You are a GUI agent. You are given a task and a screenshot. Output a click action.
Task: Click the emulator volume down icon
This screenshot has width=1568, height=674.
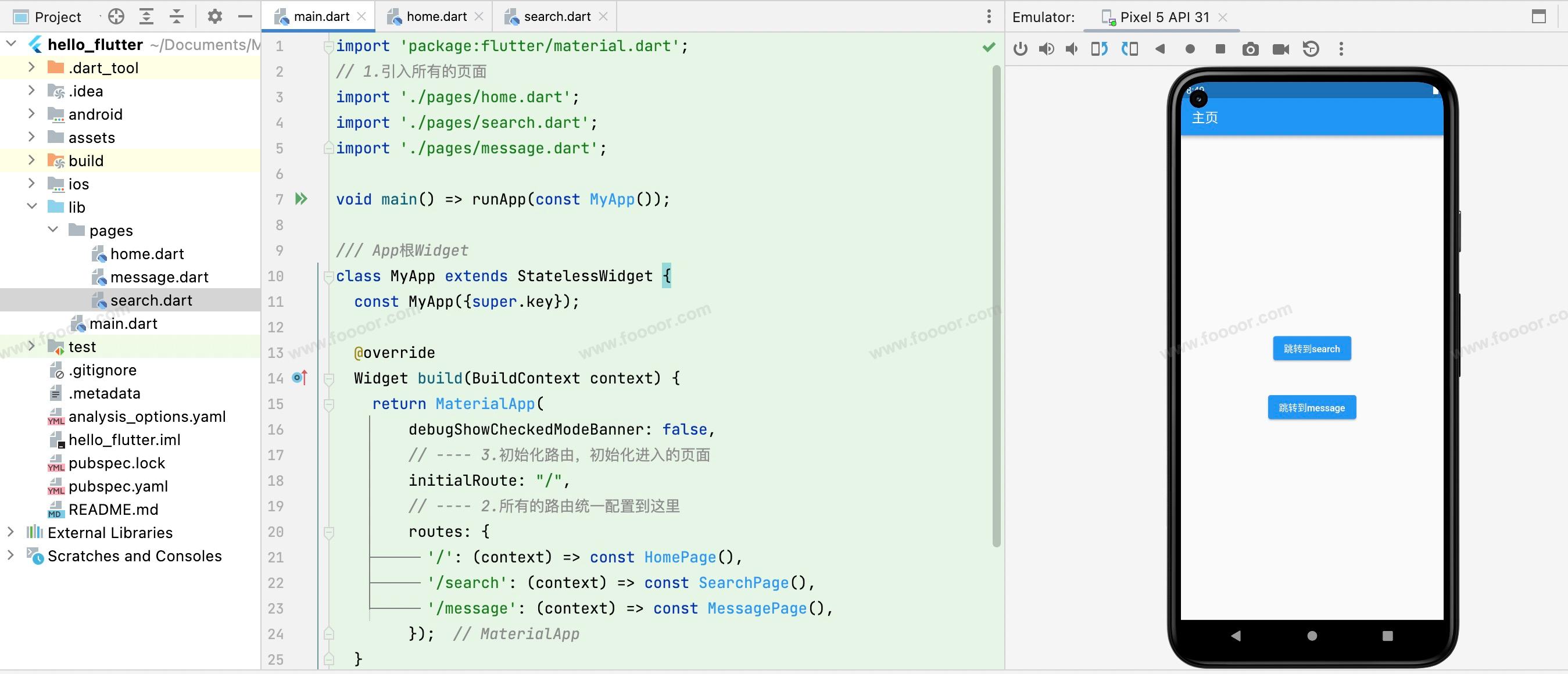point(1072,49)
